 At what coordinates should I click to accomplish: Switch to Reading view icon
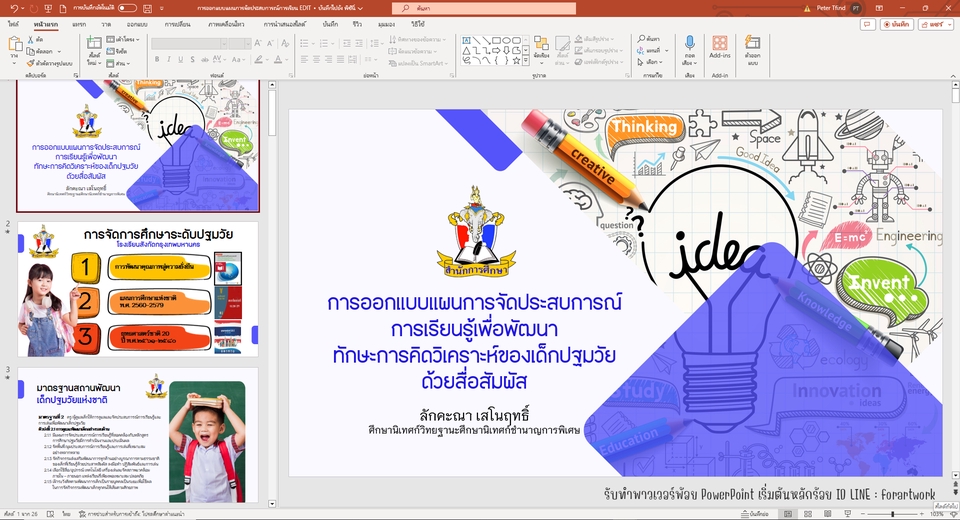(827, 514)
